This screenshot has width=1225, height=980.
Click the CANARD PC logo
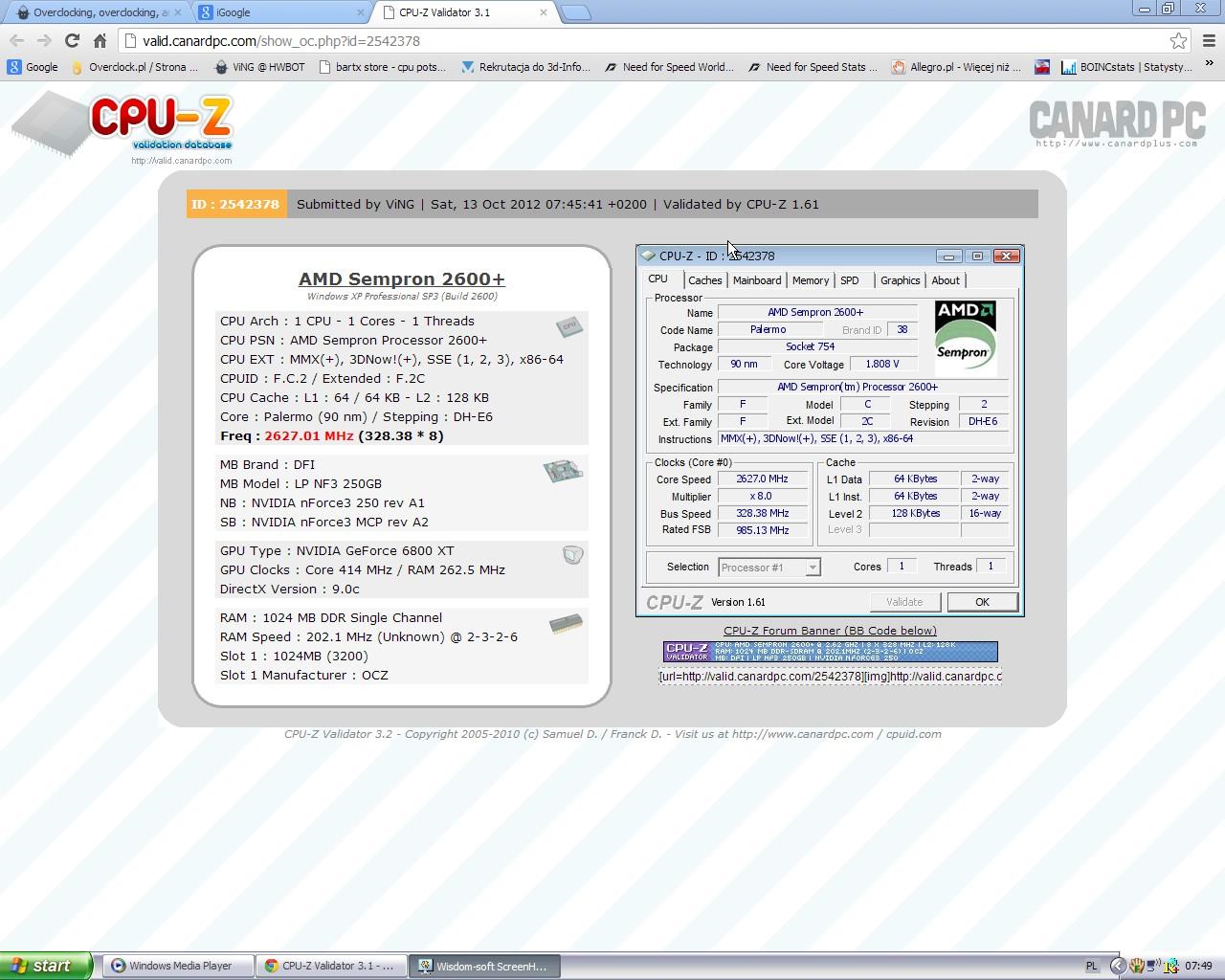click(1117, 122)
